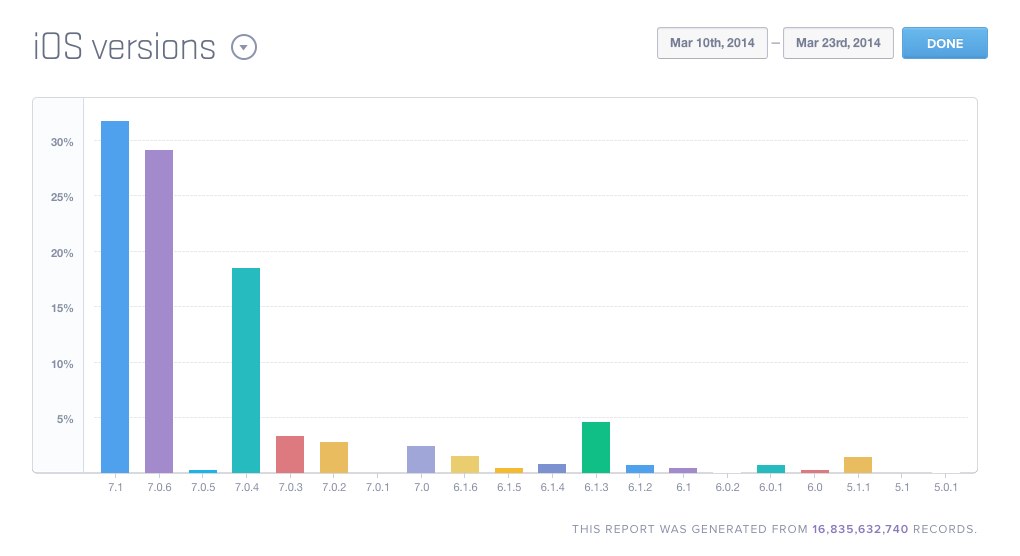The width and height of the screenshot is (1020, 556).
Task: Click the teal 7.0.4 bar
Action: pyautogui.click(x=246, y=369)
